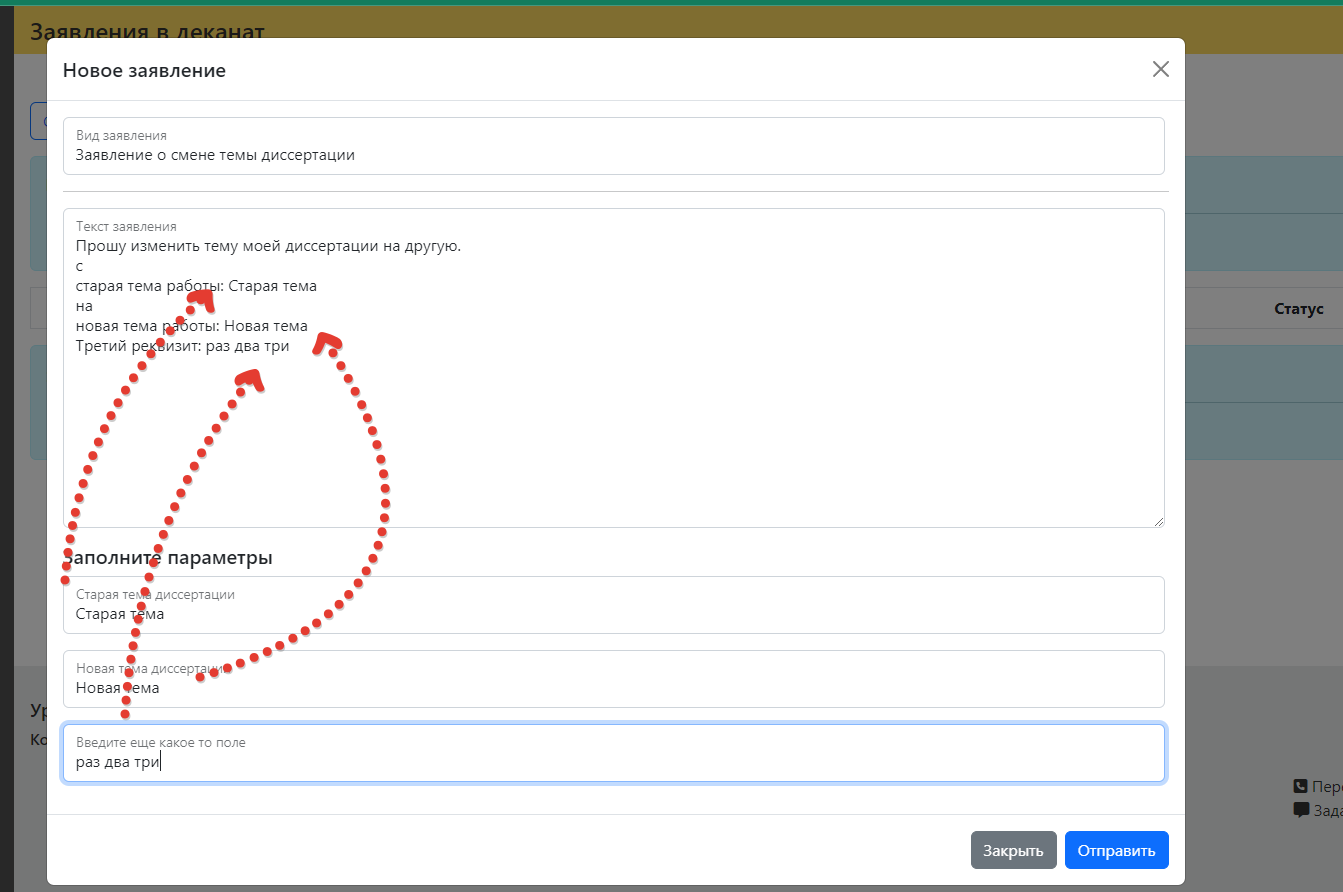Place cursor on Прошу изменить тему line
The width and height of the screenshot is (1343, 892).
(x=268, y=246)
